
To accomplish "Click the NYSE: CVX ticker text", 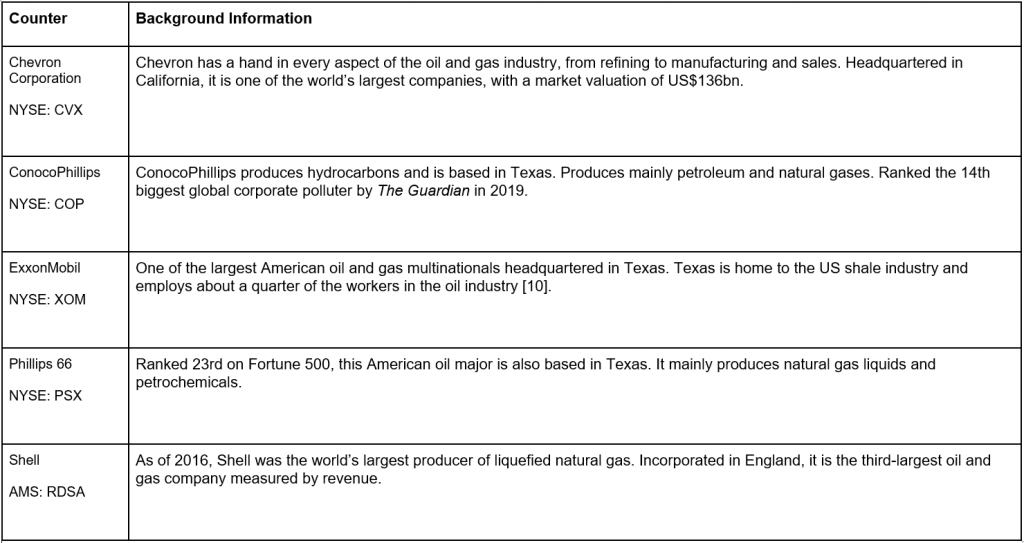I will pos(46,110).
